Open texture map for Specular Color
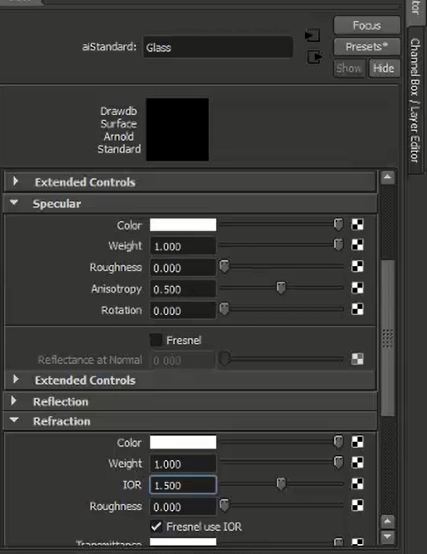Image resolution: width=427 pixels, height=554 pixels. click(x=357, y=224)
